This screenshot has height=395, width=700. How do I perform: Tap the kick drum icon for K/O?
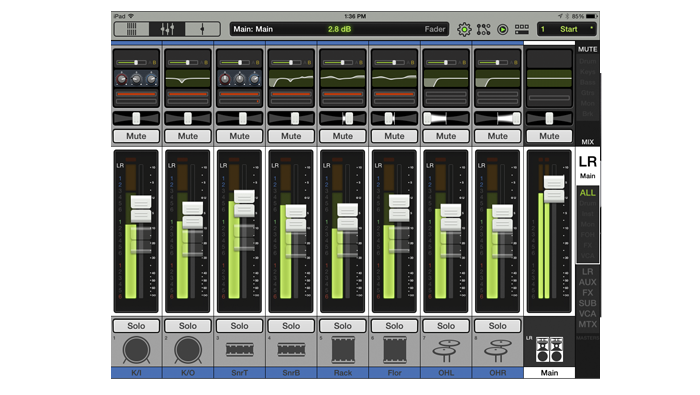[188, 350]
